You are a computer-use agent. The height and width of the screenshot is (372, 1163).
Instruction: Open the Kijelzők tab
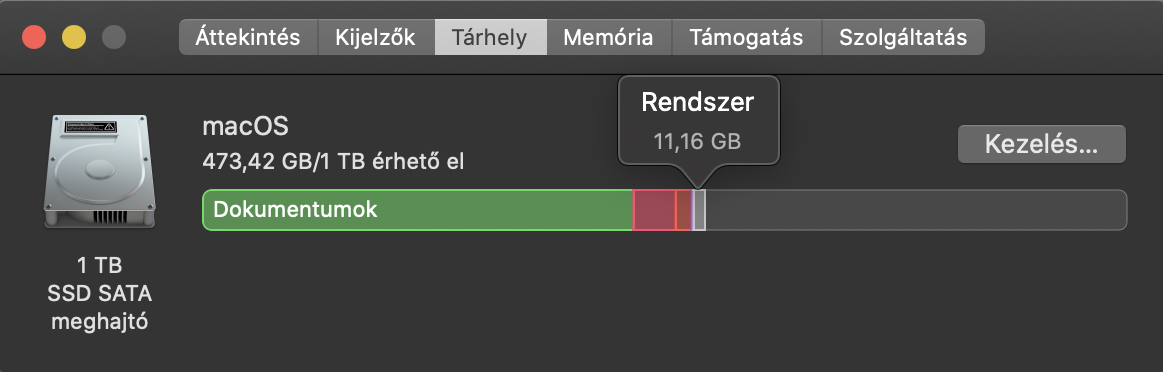pos(376,37)
